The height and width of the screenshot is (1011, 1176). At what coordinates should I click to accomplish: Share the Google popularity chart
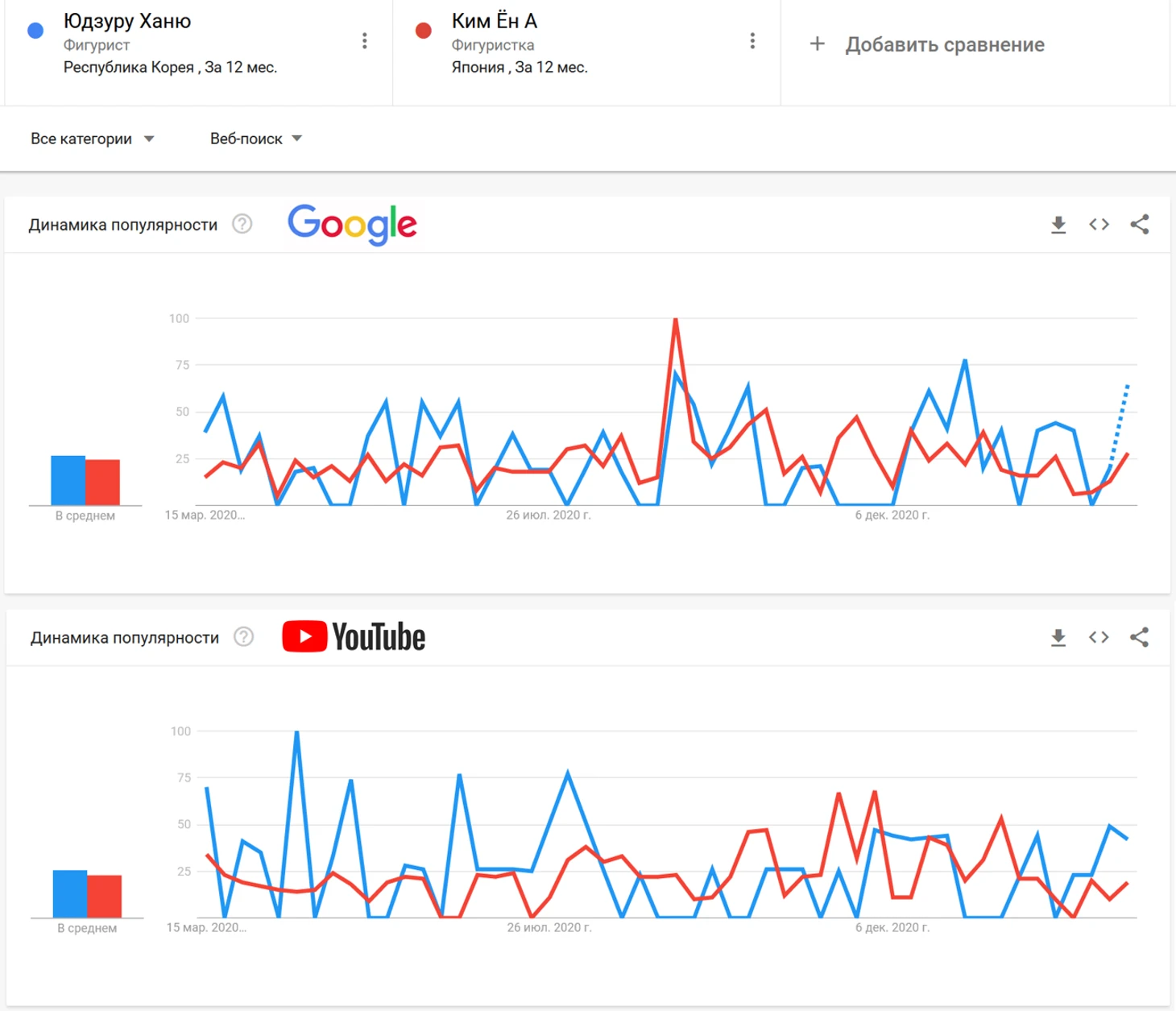pyautogui.click(x=1139, y=225)
